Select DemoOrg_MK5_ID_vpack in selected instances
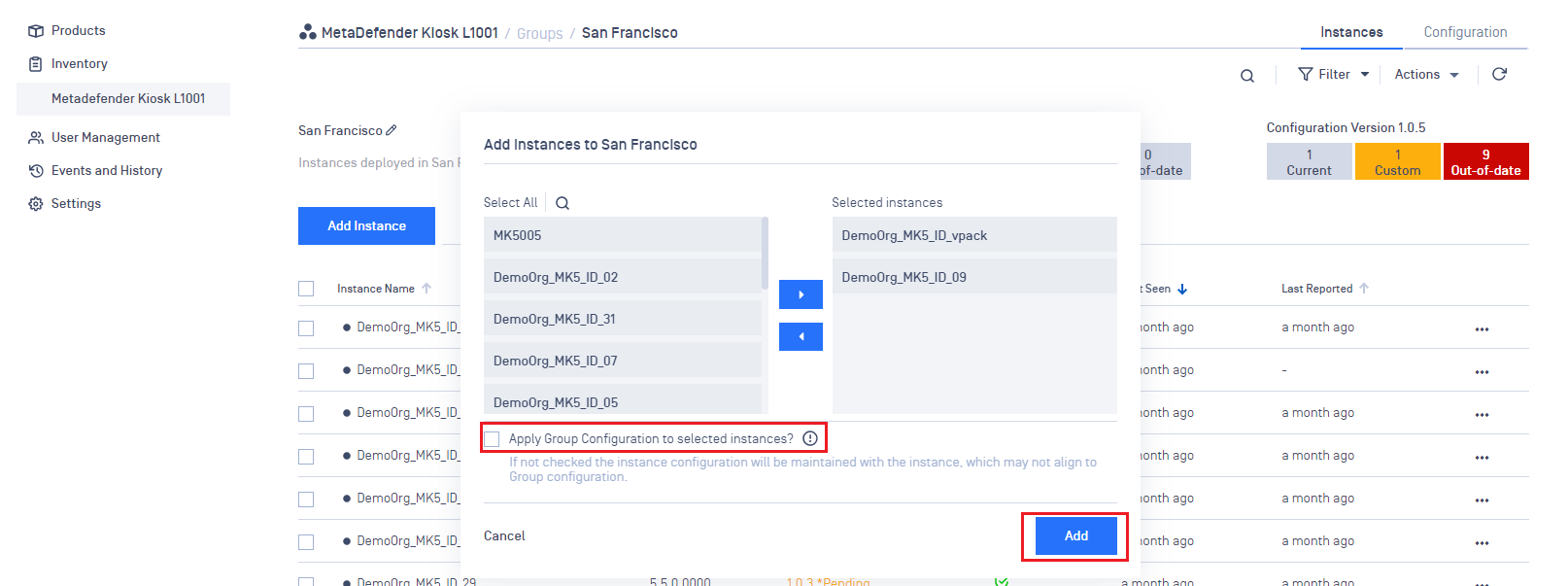1568x586 pixels. click(x=974, y=235)
